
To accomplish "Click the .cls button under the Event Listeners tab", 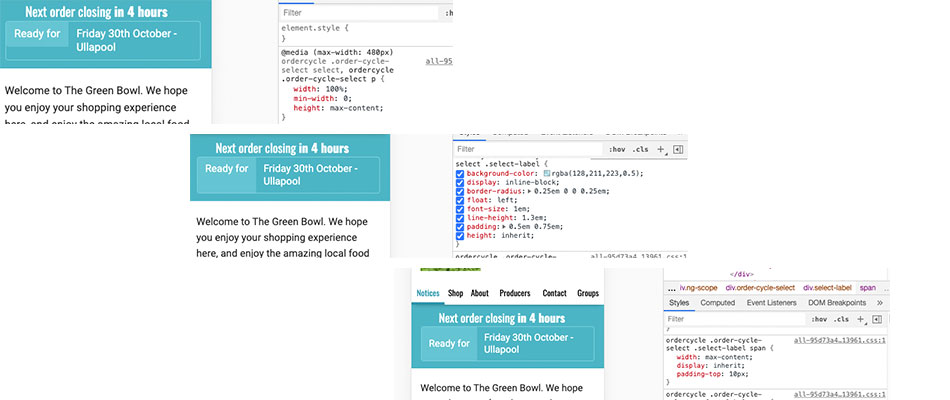I will (x=841, y=319).
